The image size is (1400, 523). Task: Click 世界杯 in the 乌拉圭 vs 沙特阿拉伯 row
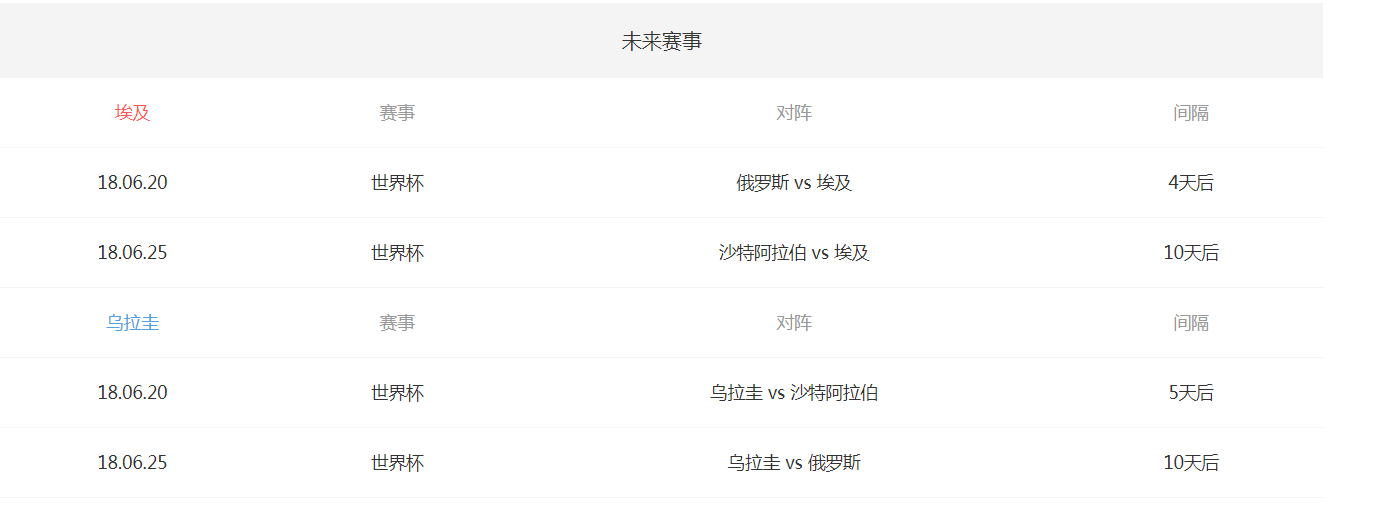tap(397, 393)
